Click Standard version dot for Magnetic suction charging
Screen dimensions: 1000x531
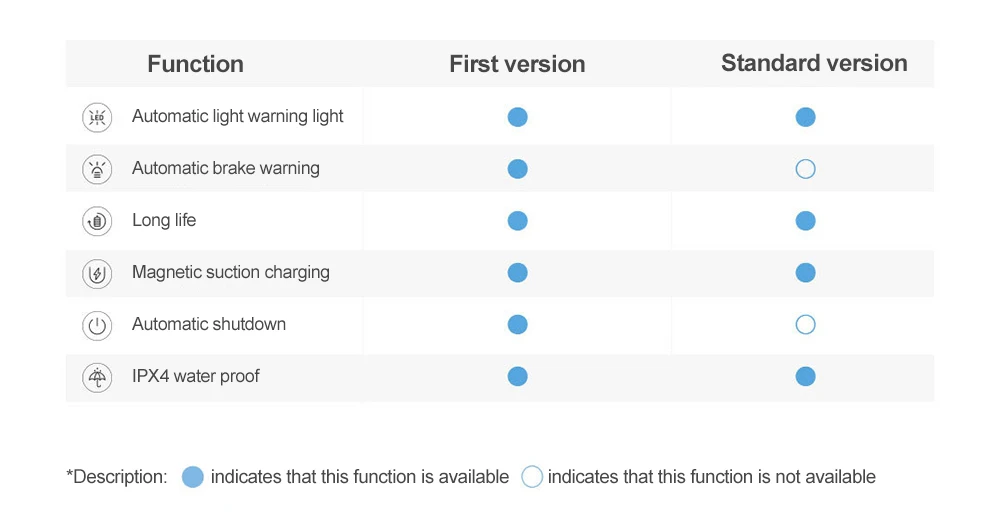pos(805,273)
